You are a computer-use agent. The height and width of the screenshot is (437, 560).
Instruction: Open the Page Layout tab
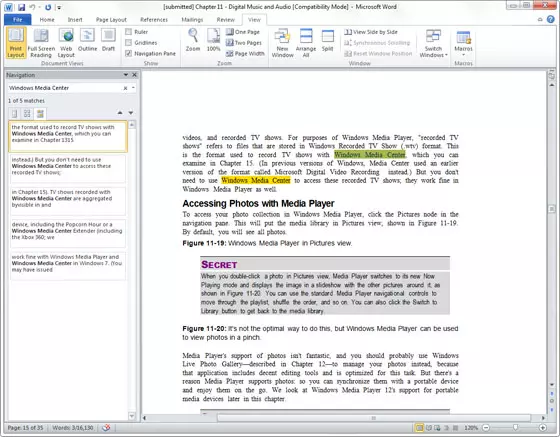pos(111,20)
